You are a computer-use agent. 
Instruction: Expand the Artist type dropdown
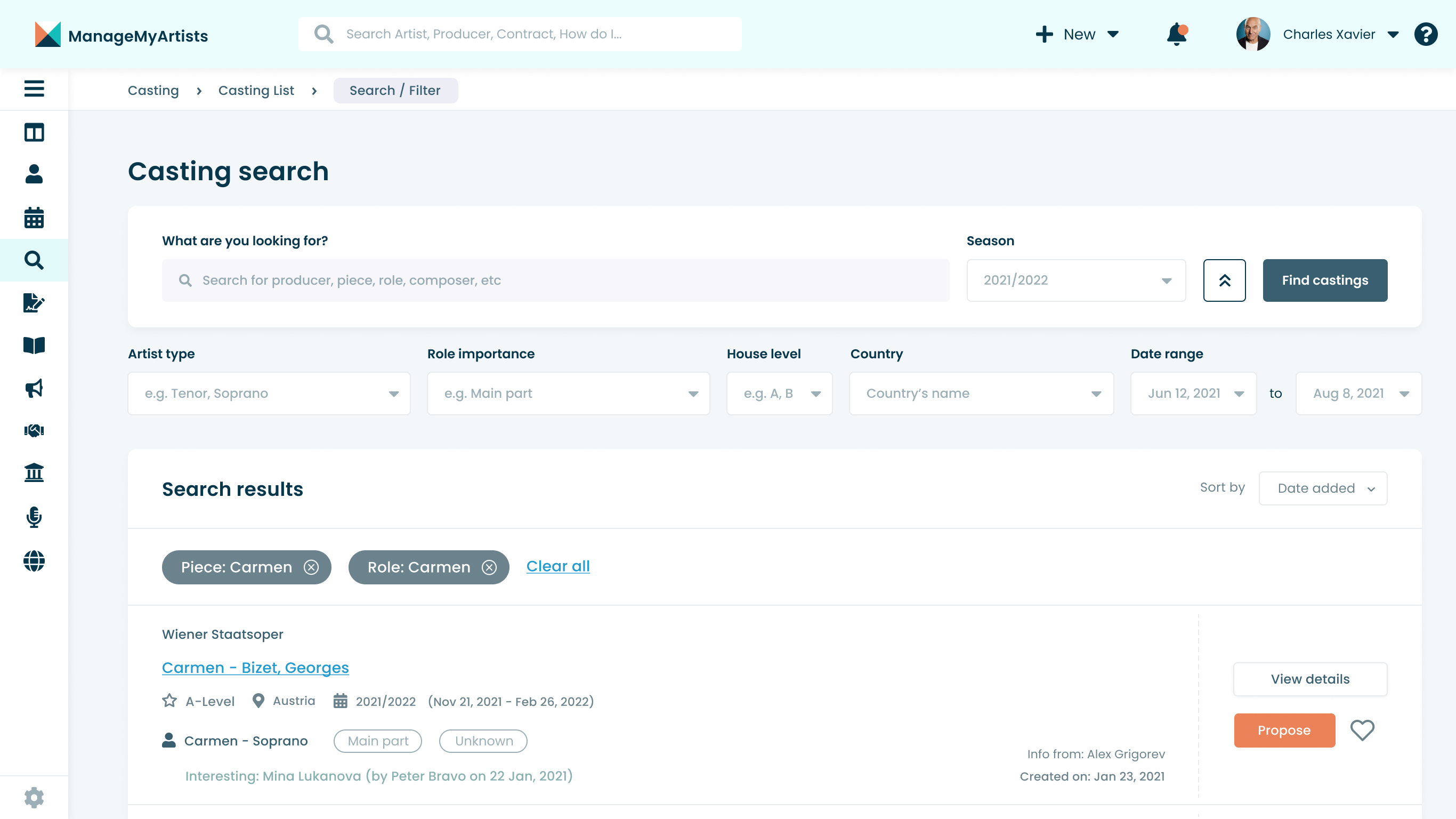(269, 393)
